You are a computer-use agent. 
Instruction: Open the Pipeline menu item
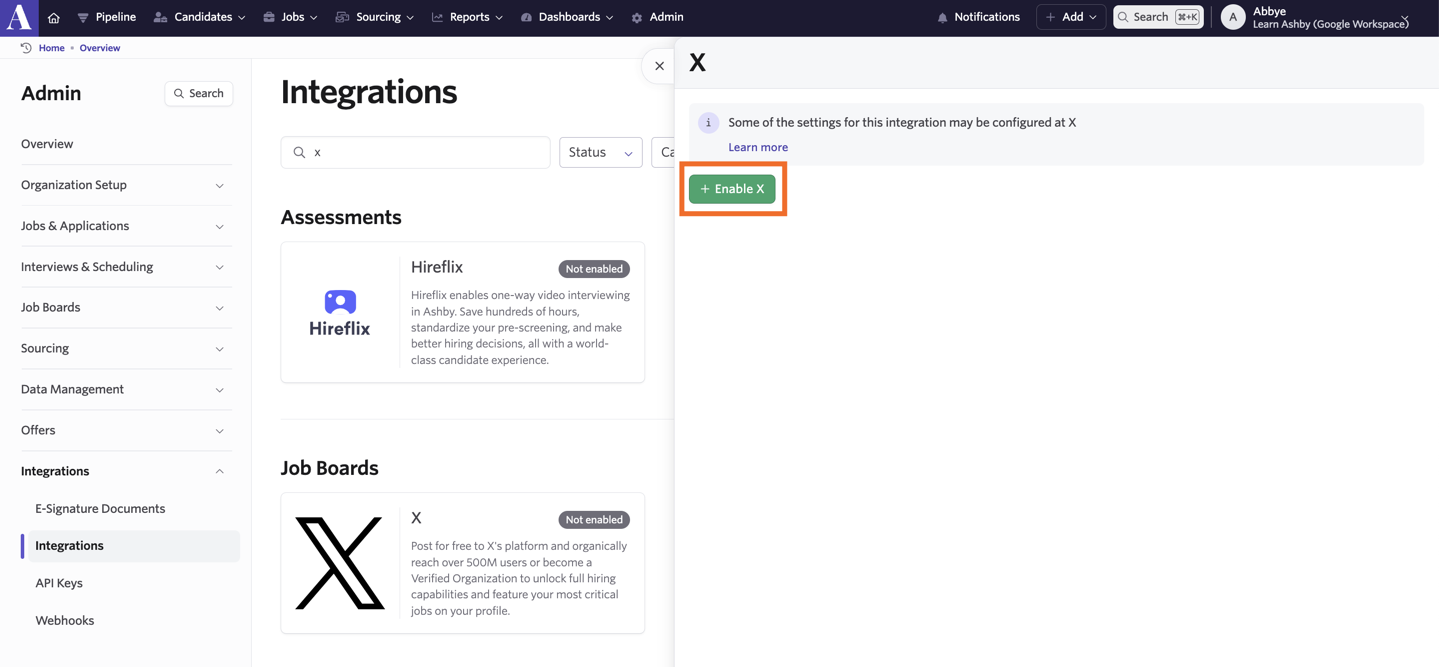pos(106,17)
